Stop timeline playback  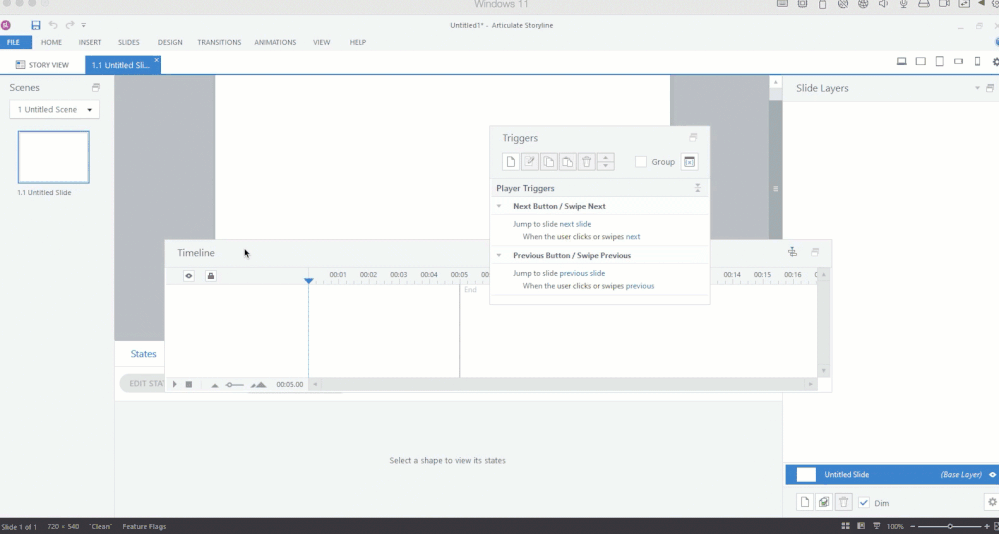[x=189, y=384]
